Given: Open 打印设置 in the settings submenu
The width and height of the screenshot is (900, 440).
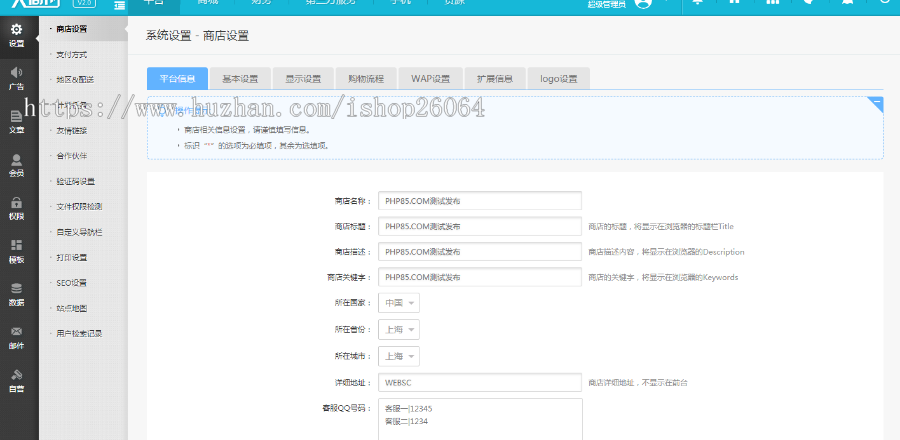Looking at the screenshot, I should (x=72, y=258).
